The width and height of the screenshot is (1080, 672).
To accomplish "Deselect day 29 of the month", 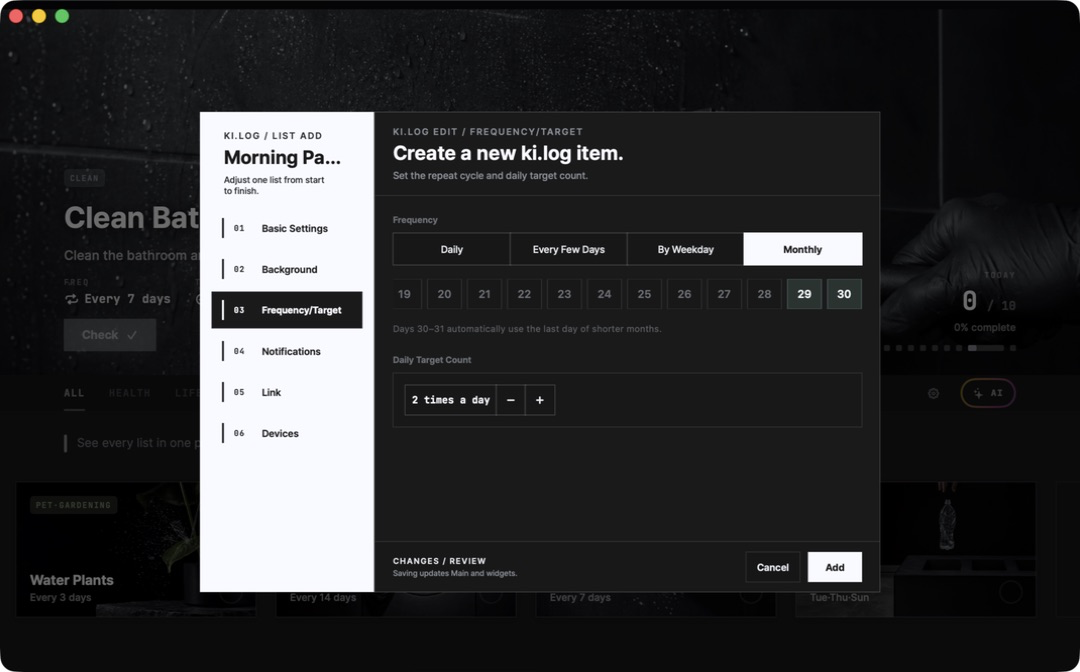I will (x=804, y=294).
